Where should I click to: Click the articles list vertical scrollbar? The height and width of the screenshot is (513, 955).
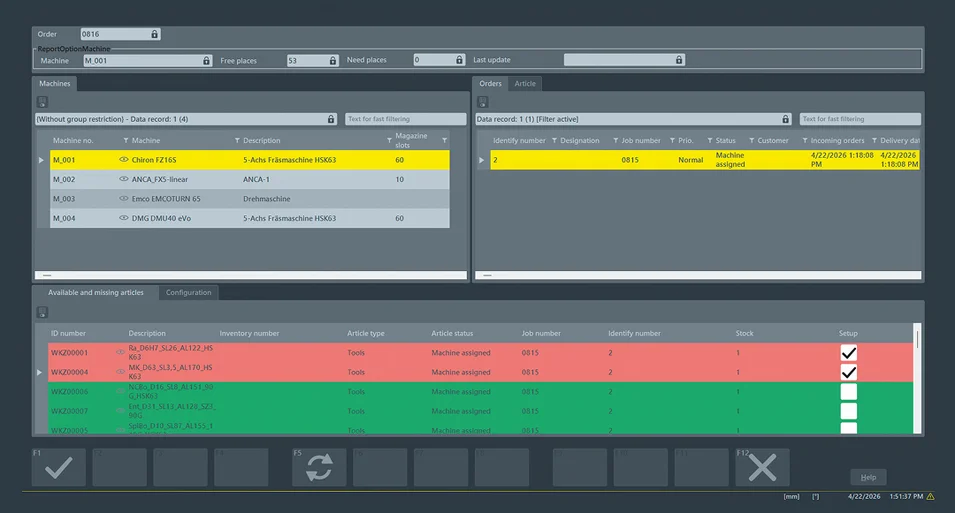(917, 378)
